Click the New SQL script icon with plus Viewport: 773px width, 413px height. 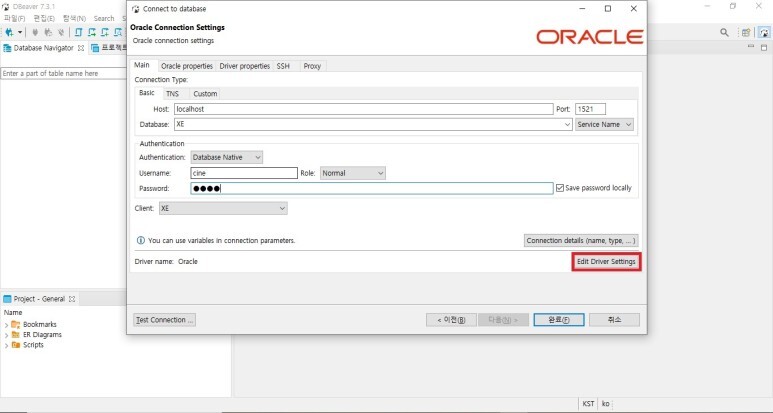click(105, 33)
